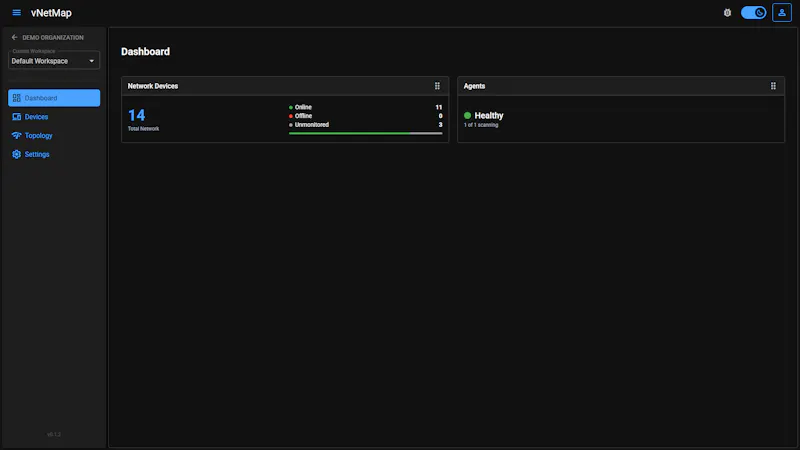
Task: Open the hamburger menu icon
Action: pos(16,13)
